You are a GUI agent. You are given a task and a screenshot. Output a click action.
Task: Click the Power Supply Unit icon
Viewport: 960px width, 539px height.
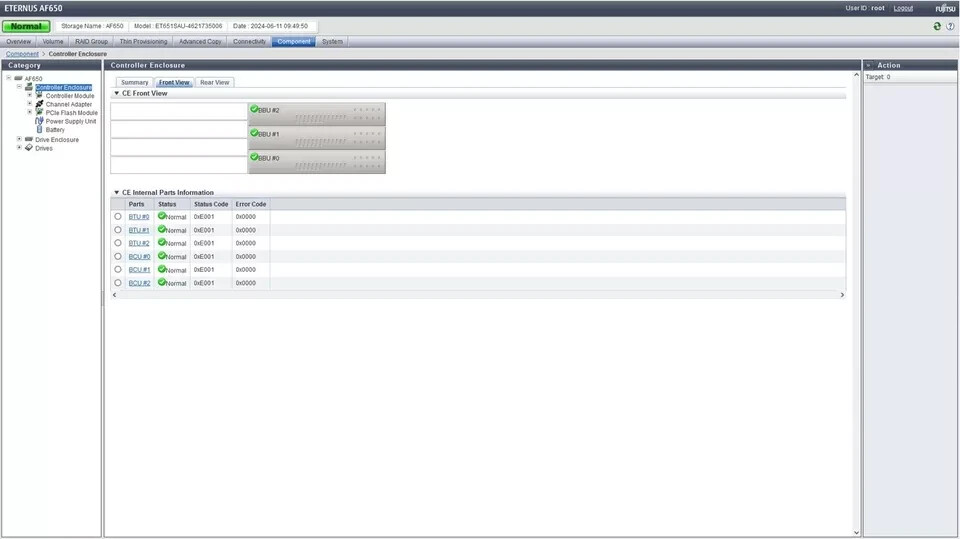point(39,121)
